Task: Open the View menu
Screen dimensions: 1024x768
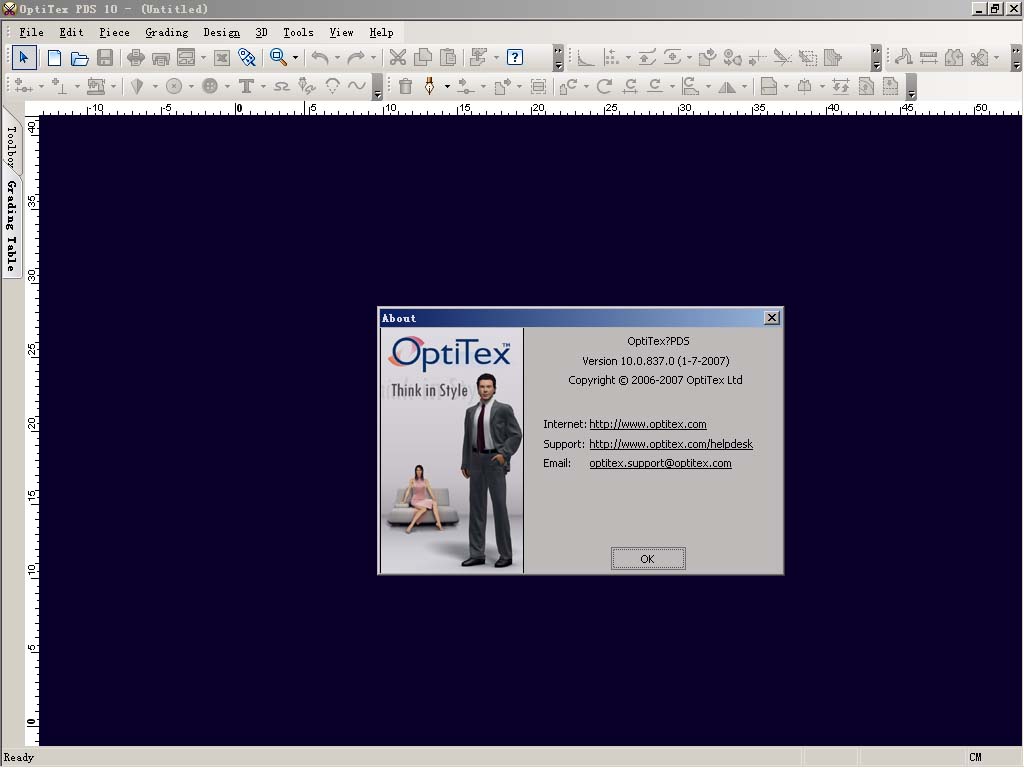Action: click(341, 32)
